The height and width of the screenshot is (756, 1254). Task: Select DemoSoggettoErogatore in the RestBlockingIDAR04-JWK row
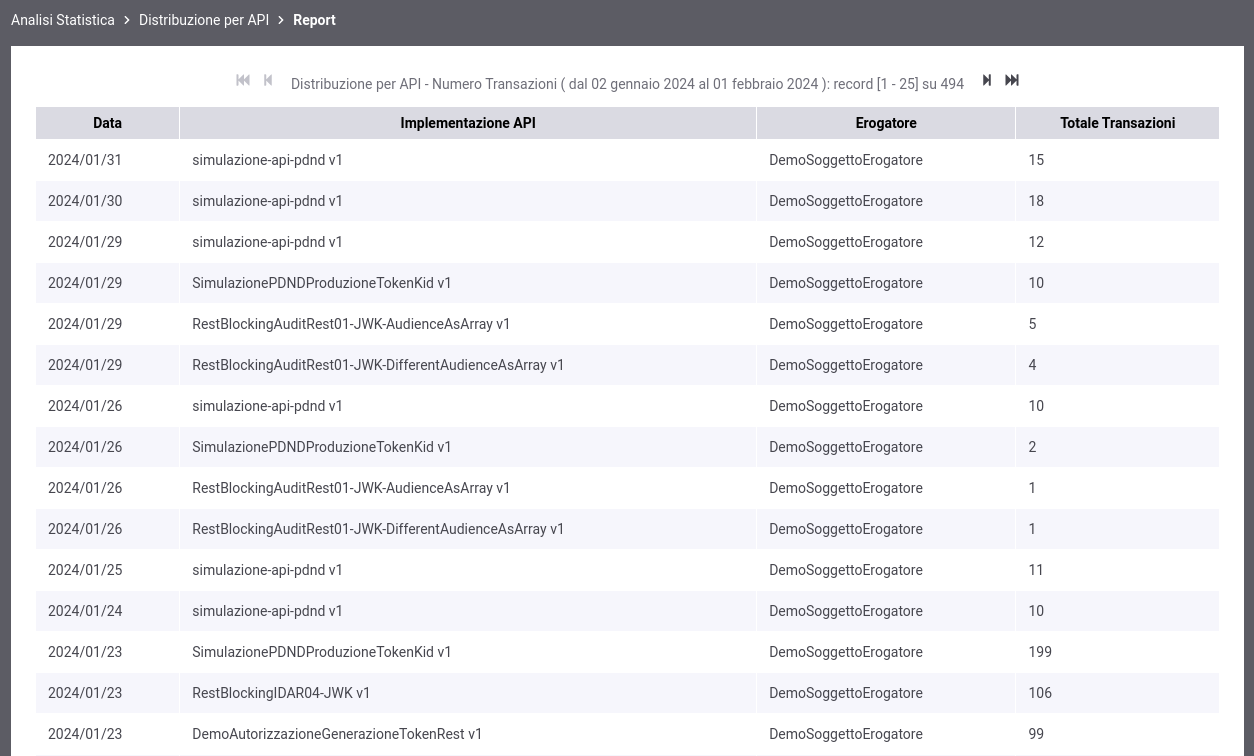point(846,693)
